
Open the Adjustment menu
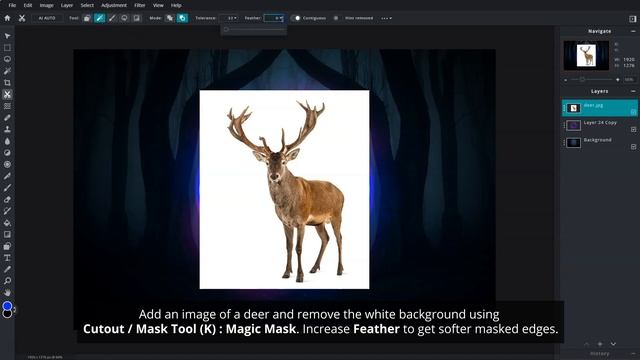point(114,5)
